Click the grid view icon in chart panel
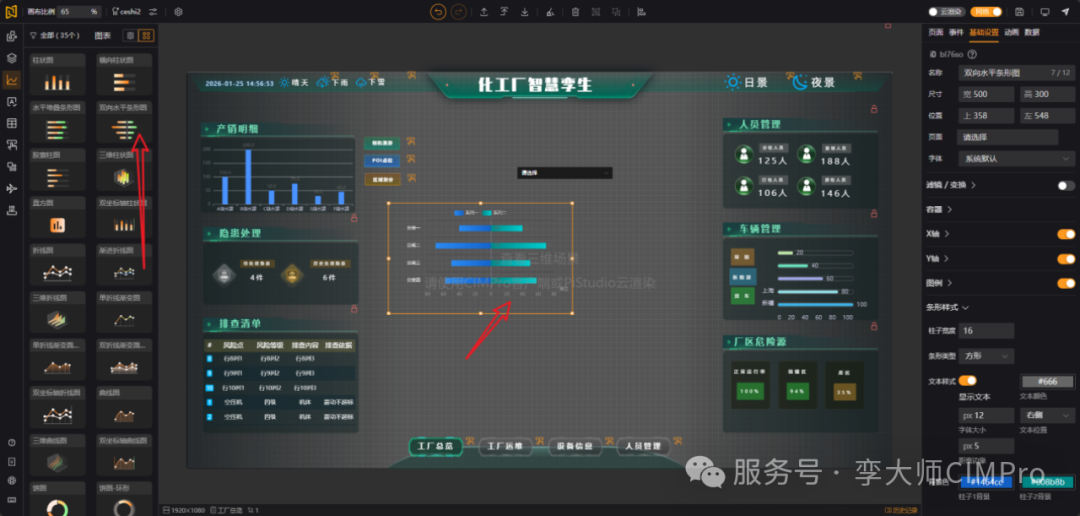The image size is (1080, 516). coord(145,36)
